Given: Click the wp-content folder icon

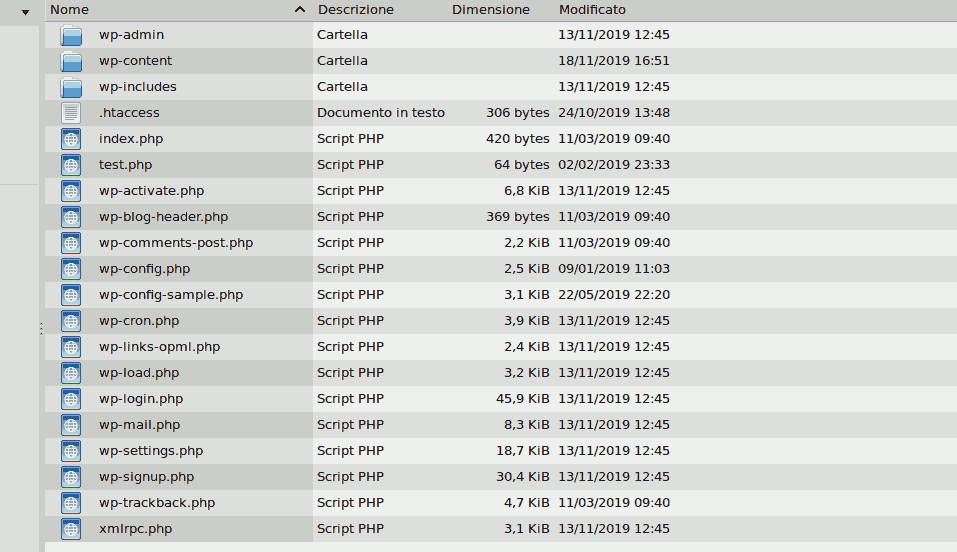Looking at the screenshot, I should (x=71, y=61).
